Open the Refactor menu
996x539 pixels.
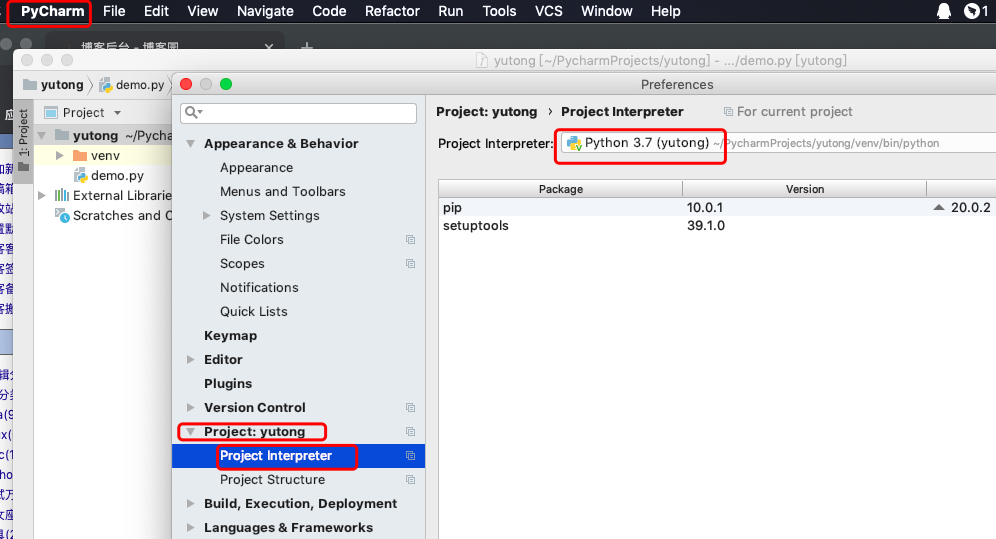392,11
